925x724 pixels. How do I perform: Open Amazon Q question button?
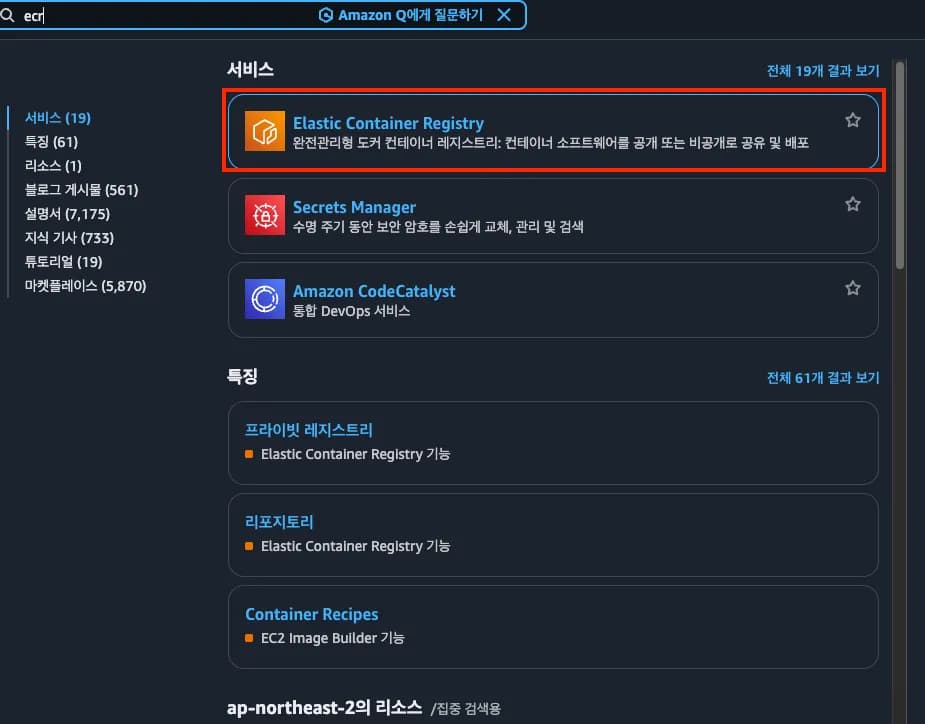(401, 15)
